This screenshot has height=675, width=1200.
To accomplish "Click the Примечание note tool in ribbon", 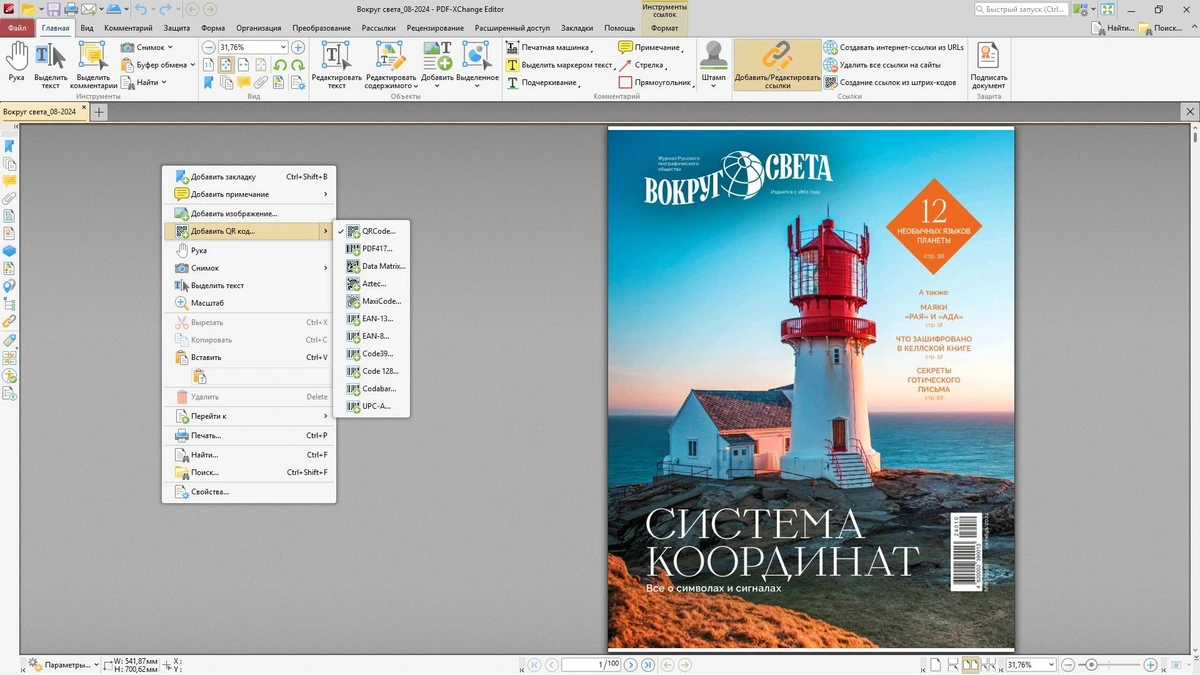I will pos(651,47).
